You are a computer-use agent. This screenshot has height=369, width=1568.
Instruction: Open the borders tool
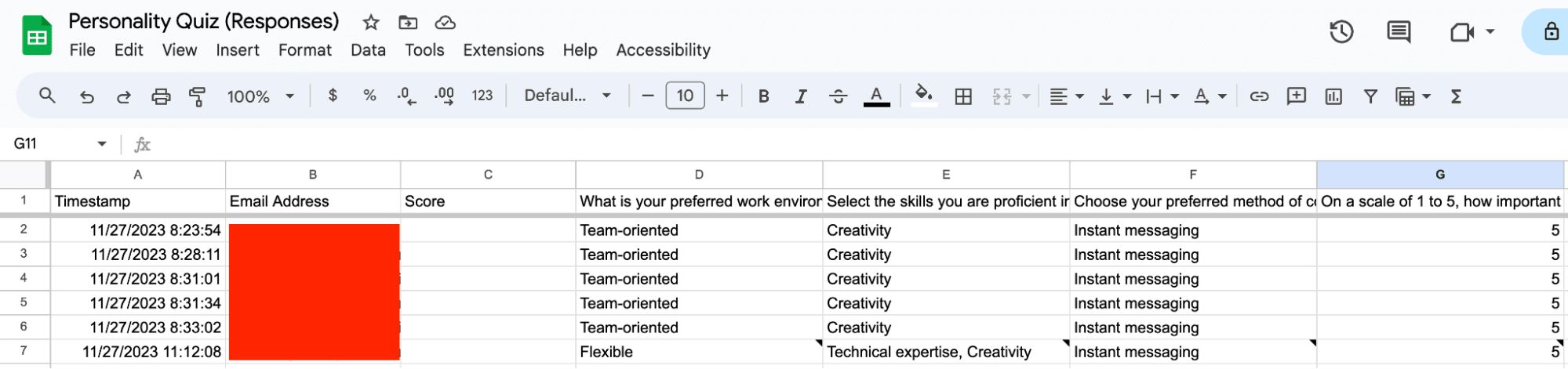963,96
